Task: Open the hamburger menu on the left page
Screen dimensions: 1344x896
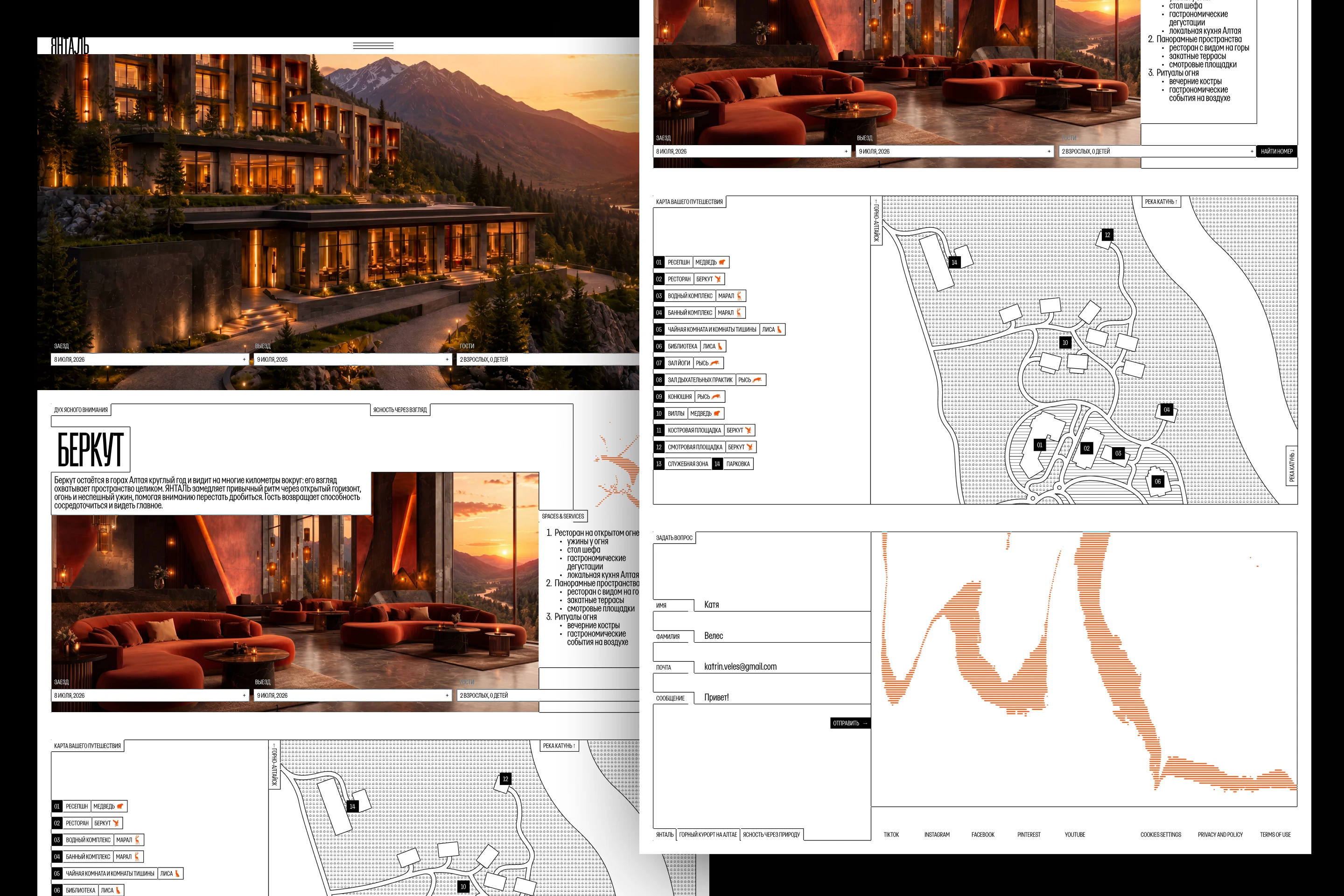Action: coord(373,46)
